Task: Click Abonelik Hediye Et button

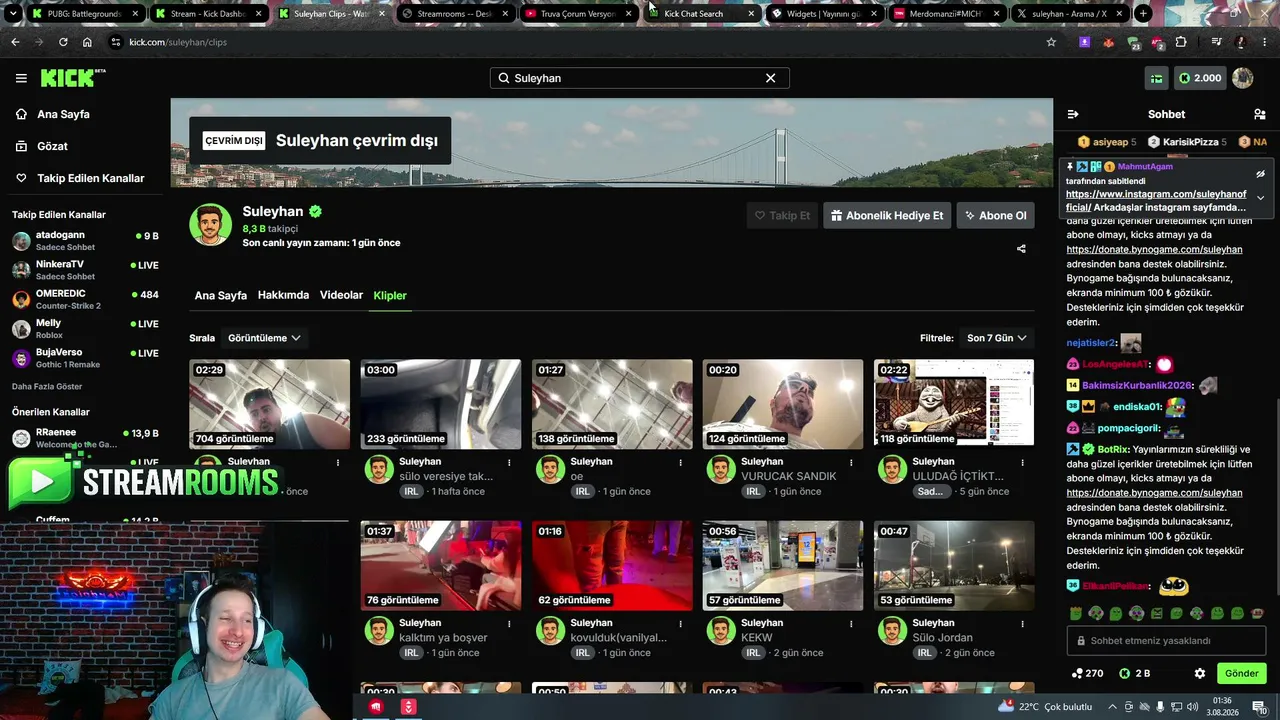Action: 887,215
